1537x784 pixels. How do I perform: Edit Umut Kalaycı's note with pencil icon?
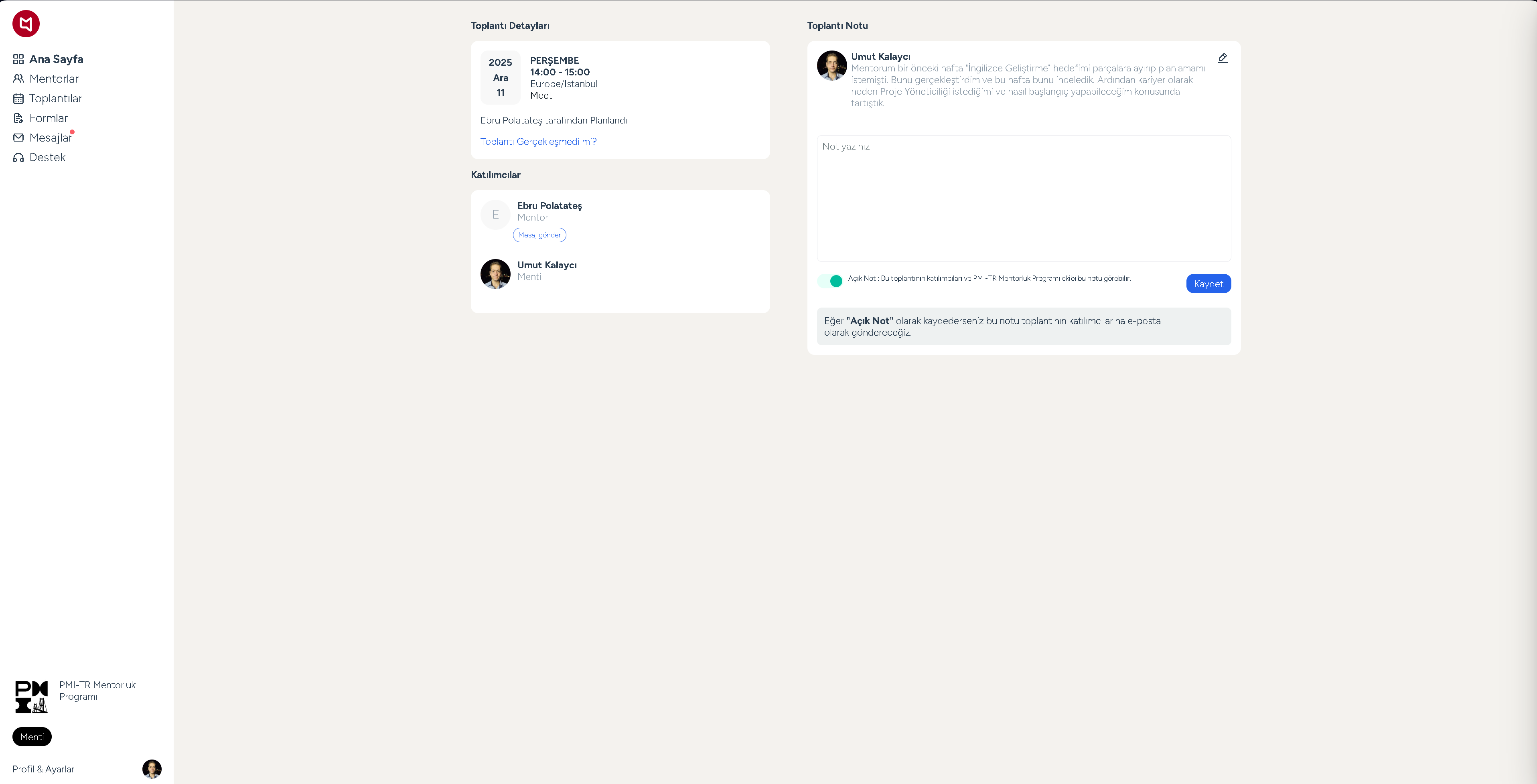pos(1223,58)
